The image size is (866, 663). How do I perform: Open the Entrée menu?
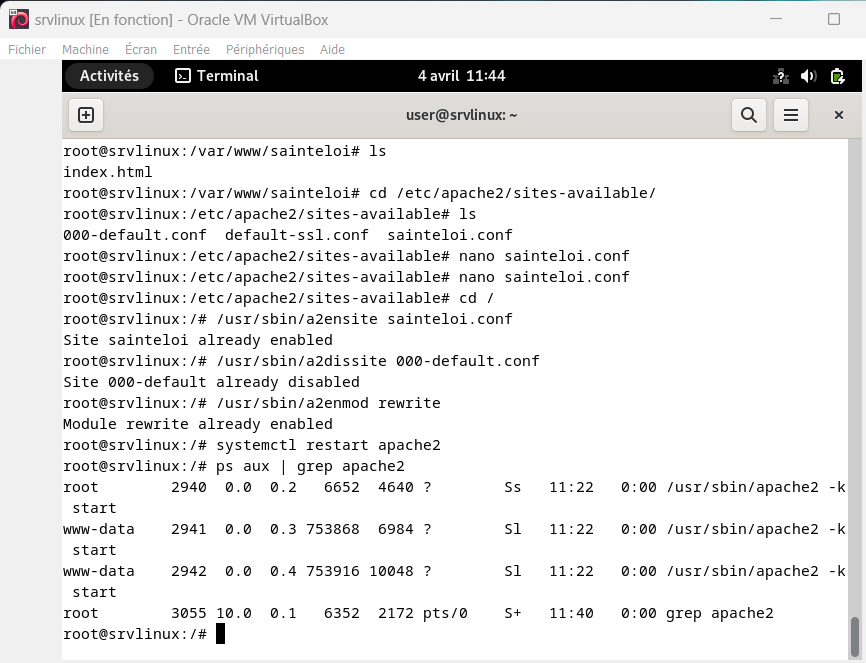191,49
